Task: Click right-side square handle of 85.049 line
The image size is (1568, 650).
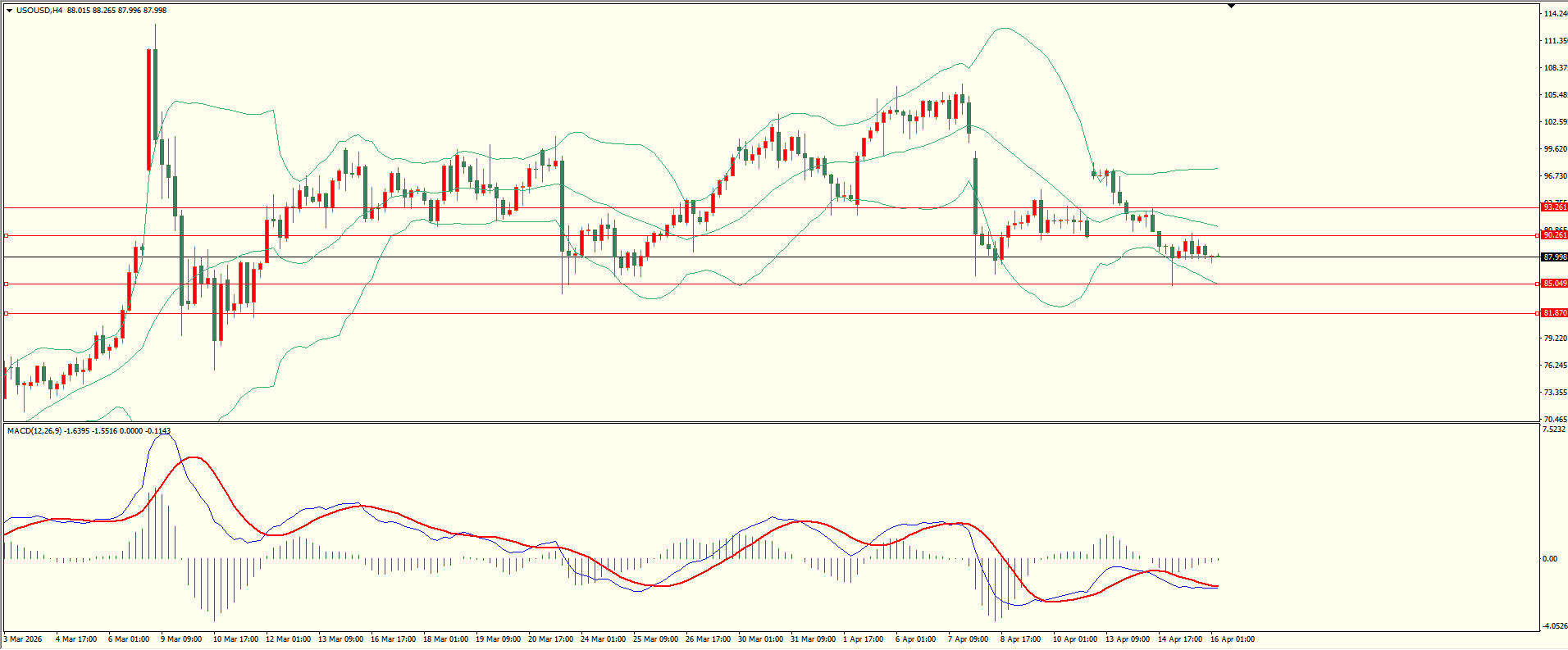Action: pyautogui.click(x=1537, y=284)
